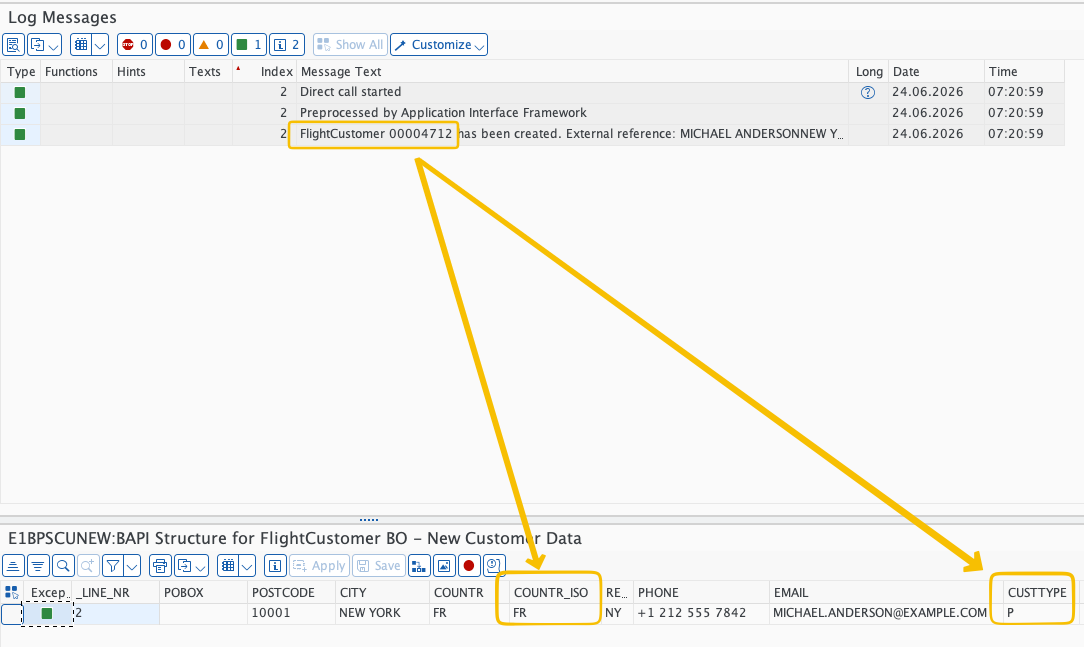Click the Find Next icon in data toolbar

88,565
